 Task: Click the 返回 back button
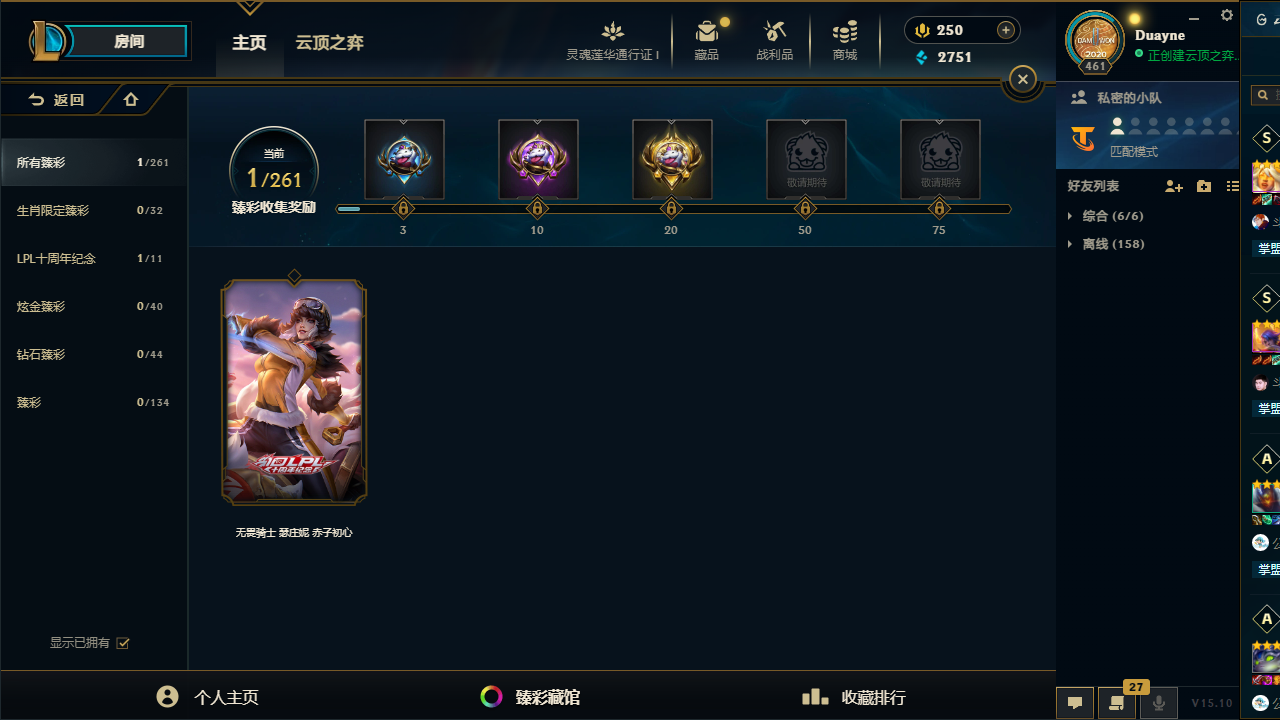57,100
